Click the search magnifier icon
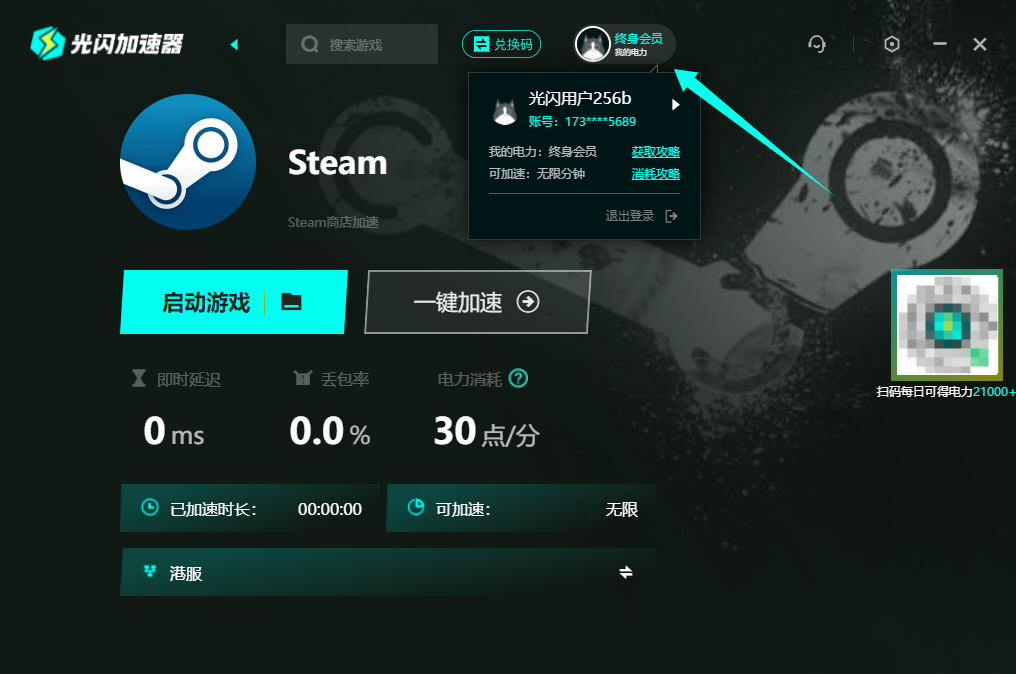 (310, 44)
